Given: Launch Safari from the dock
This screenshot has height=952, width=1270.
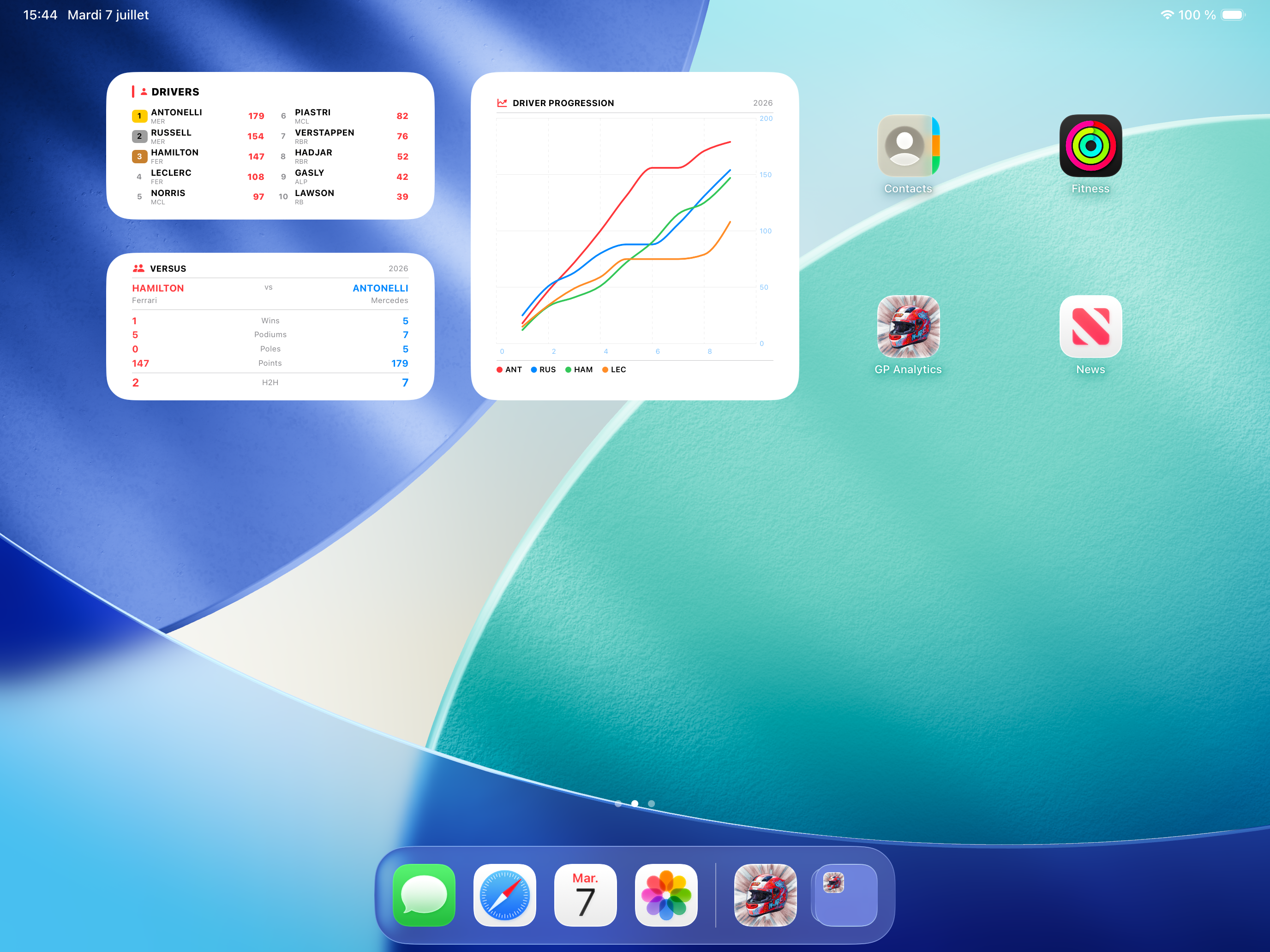Looking at the screenshot, I should tap(505, 895).
